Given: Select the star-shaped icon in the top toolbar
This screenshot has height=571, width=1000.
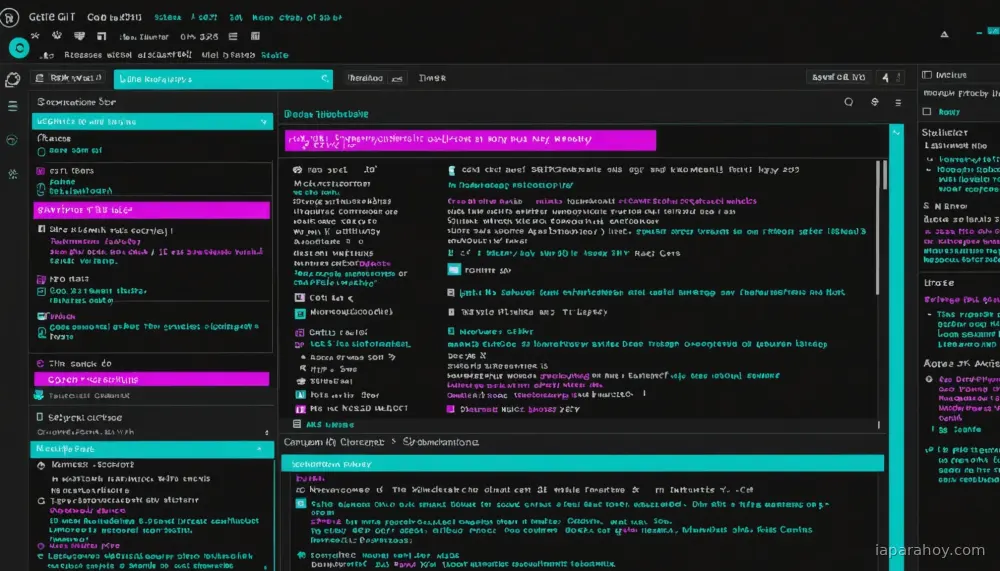Looking at the screenshot, I should (x=35, y=36).
